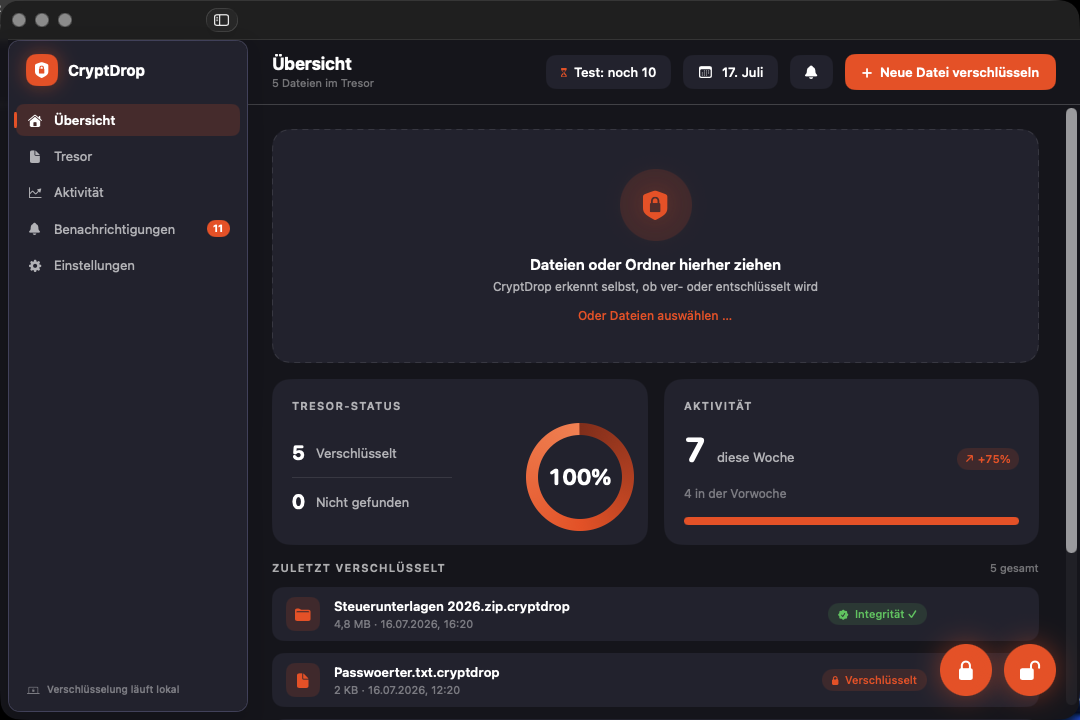The image size is (1080, 720).
Task: Open the Übersicht page in the sidebar
Action: click(x=127, y=120)
